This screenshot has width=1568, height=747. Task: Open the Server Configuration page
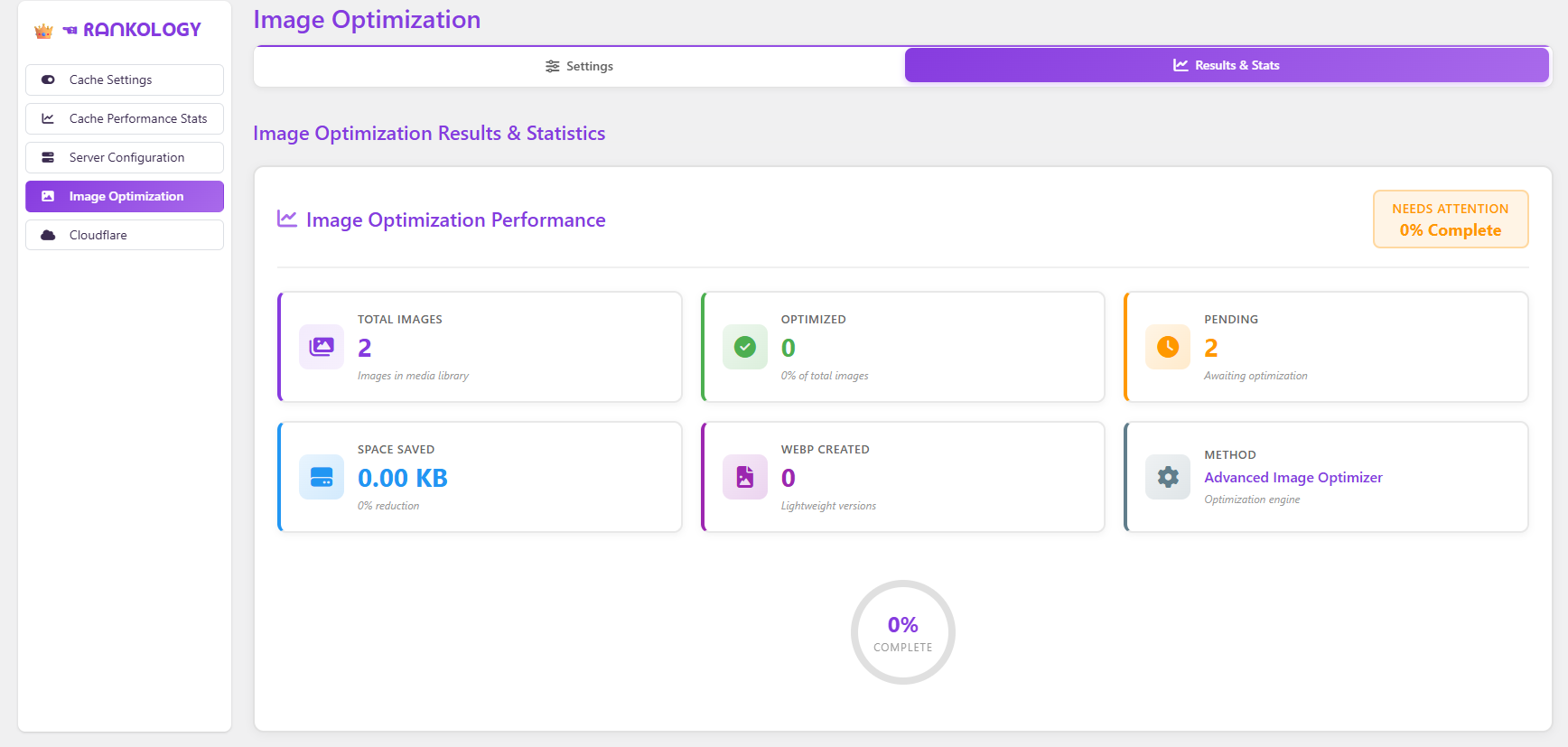[125, 157]
